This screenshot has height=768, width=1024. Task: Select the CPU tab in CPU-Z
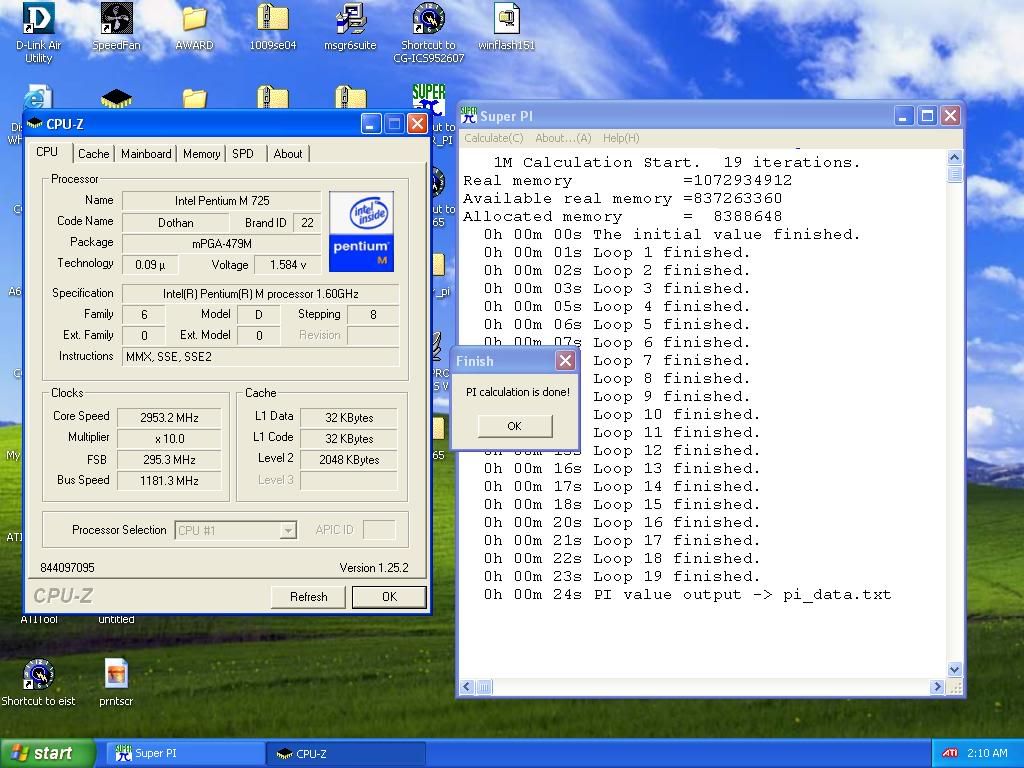coord(47,152)
